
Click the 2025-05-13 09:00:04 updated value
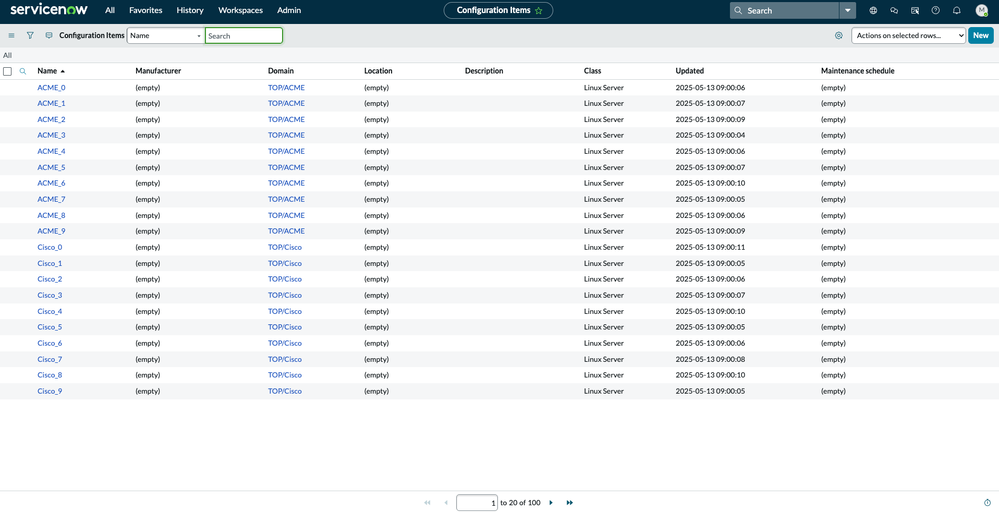click(710, 135)
